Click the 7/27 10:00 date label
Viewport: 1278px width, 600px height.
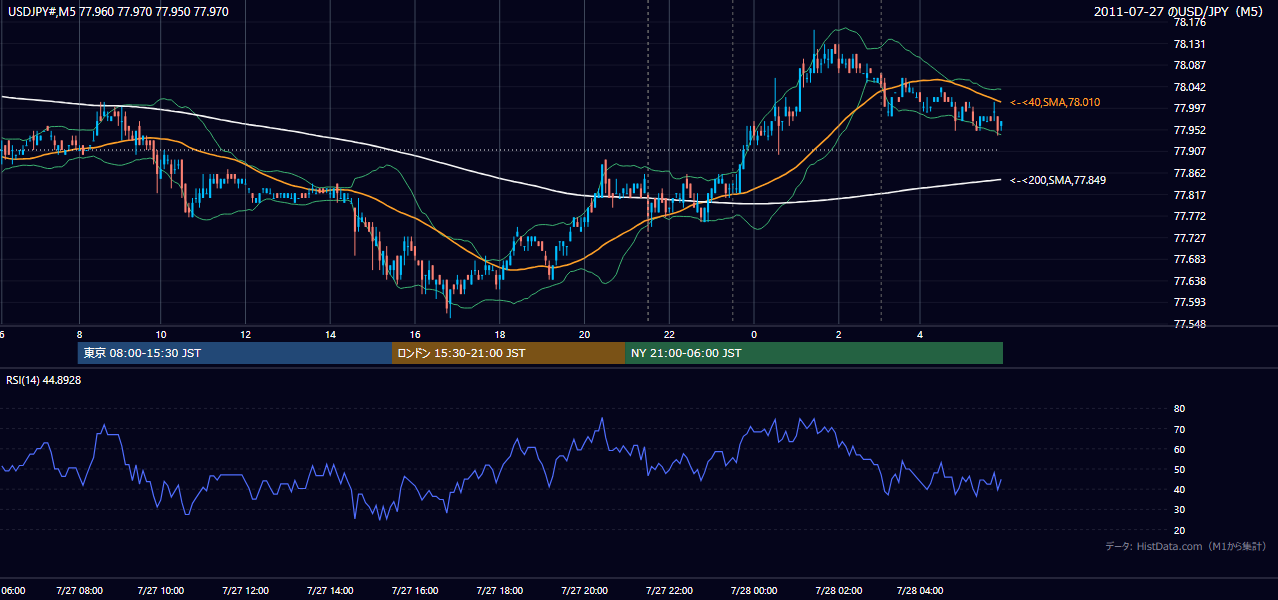pyautogui.click(x=161, y=591)
